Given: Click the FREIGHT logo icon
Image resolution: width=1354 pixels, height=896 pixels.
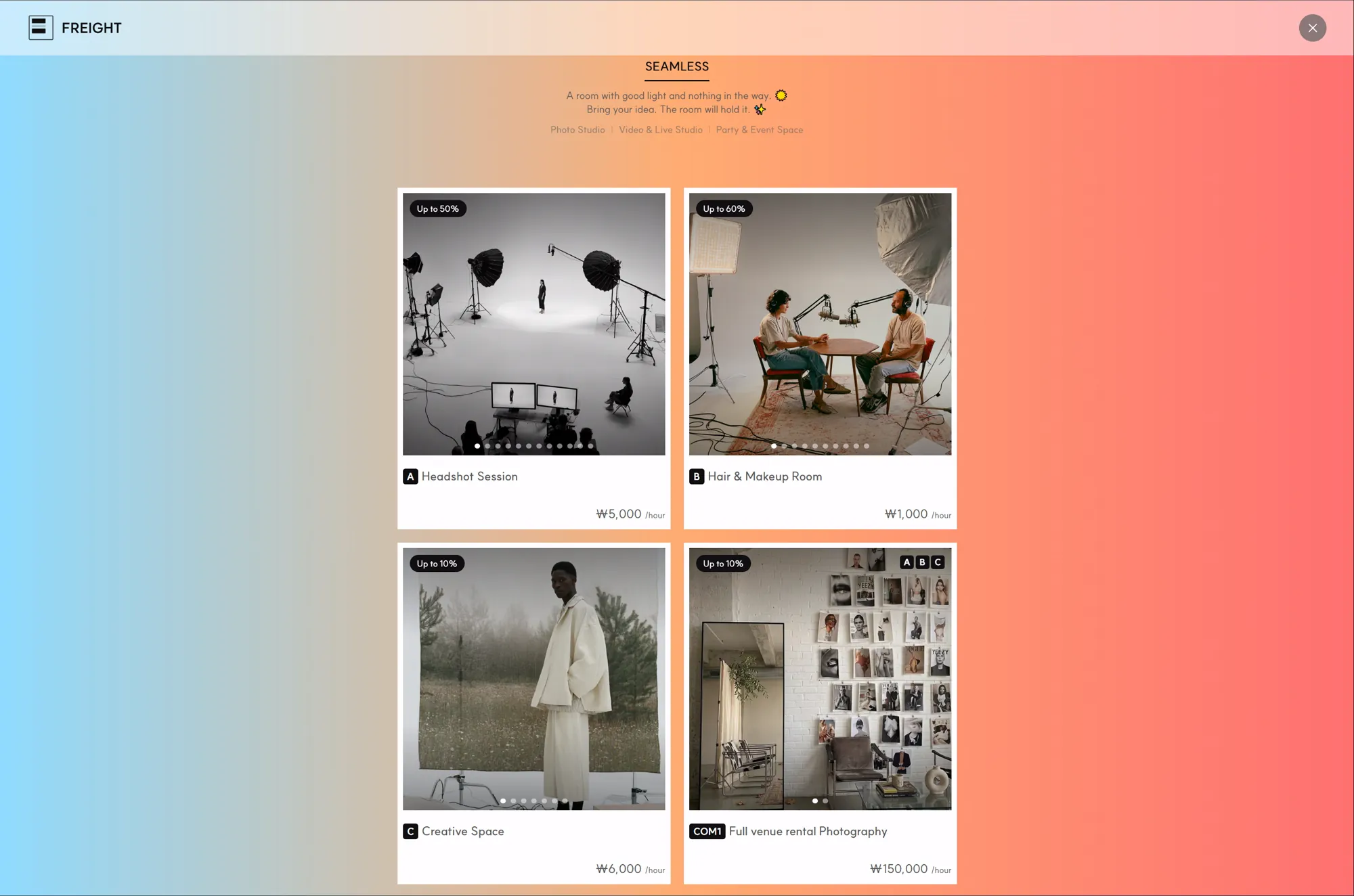Looking at the screenshot, I should pyautogui.click(x=41, y=28).
